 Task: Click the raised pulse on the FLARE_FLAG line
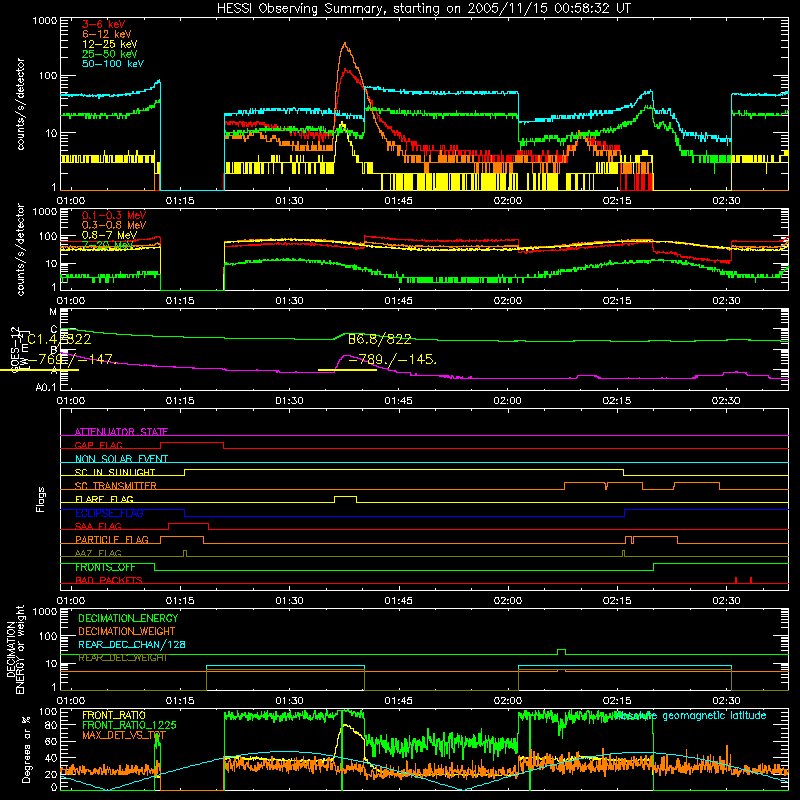tap(345, 498)
